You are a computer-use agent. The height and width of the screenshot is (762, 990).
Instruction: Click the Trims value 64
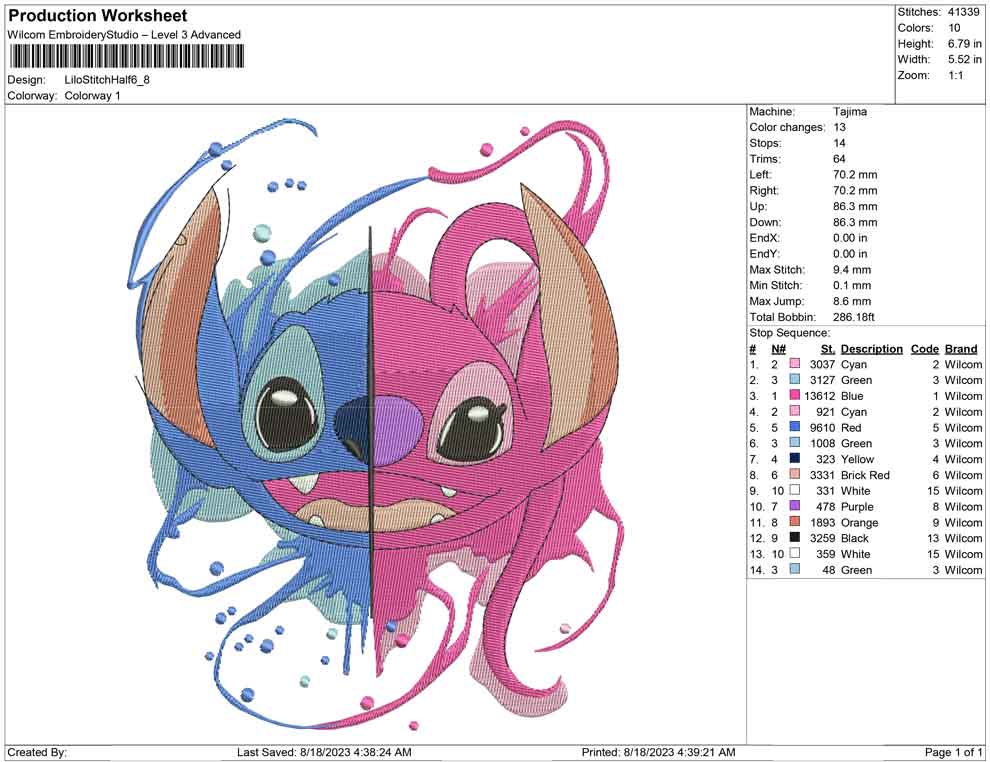pyautogui.click(x=839, y=159)
